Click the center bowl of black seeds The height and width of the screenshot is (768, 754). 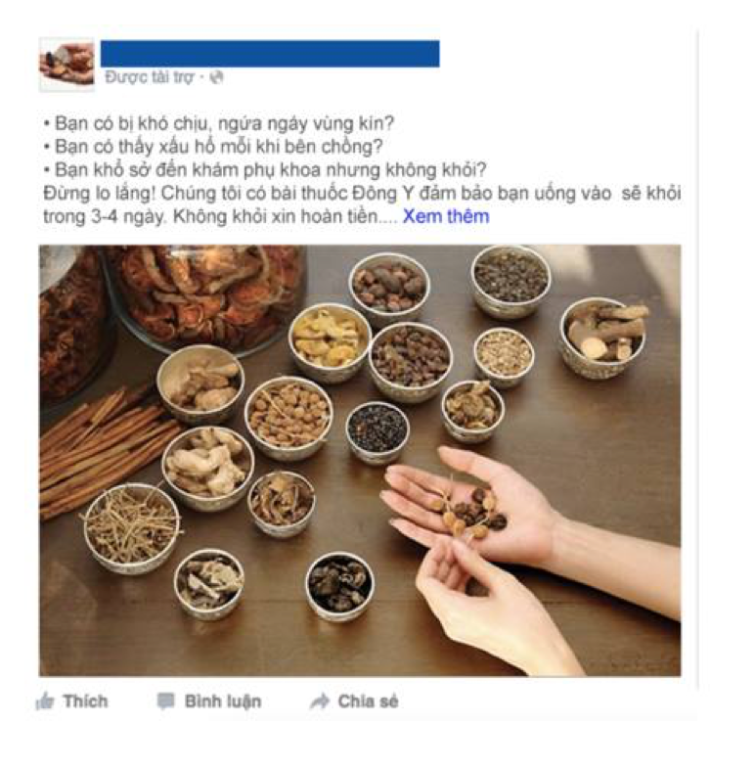point(377,432)
